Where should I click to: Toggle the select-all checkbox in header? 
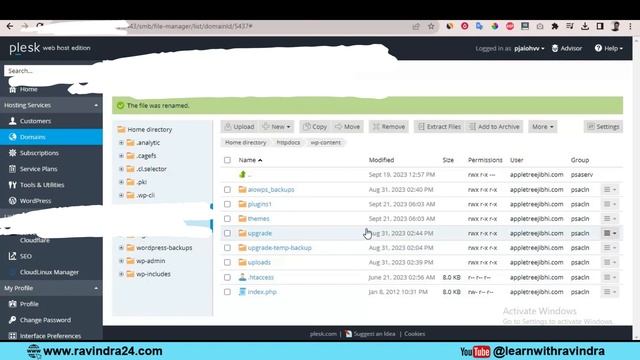pyautogui.click(x=227, y=160)
